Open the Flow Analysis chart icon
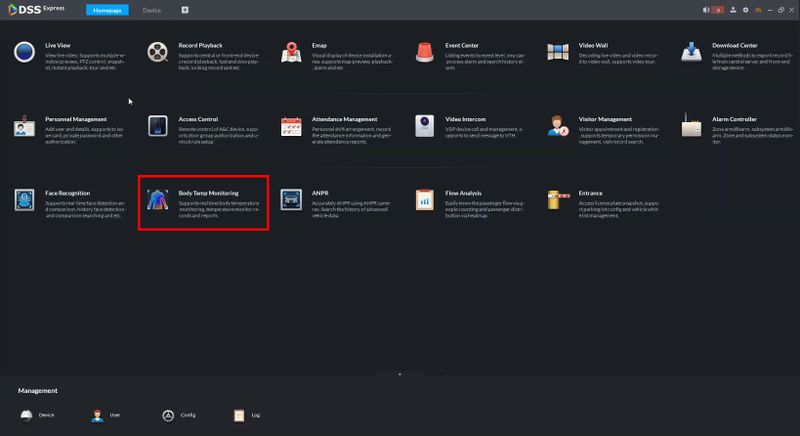The image size is (800, 436). tap(424, 200)
